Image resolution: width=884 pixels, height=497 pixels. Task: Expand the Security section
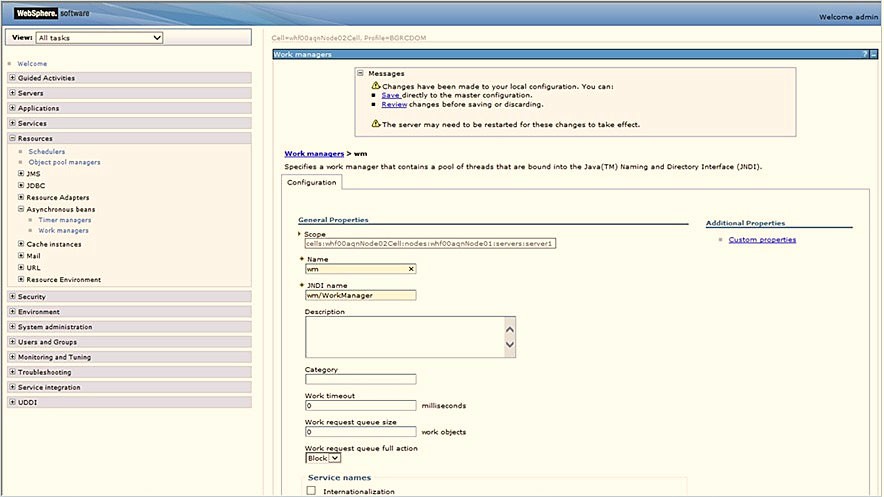coord(12,296)
